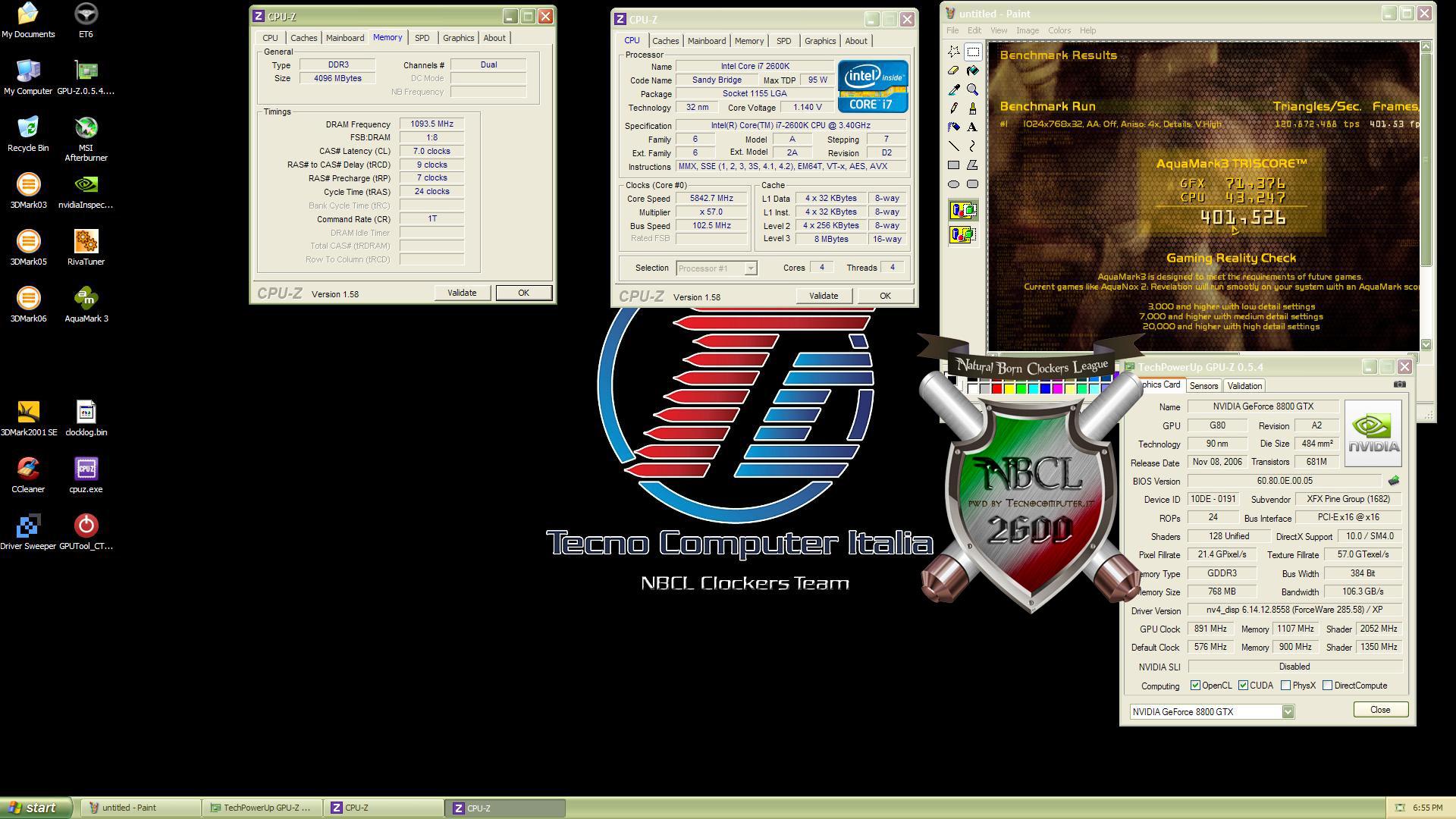The height and width of the screenshot is (819, 1456).
Task: Click the Core Speed value 5842.7 MHz
Action: [711, 199]
